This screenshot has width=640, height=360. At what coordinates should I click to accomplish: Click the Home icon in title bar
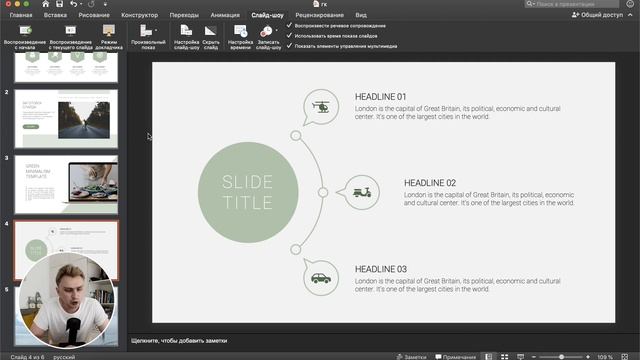click(46, 4)
